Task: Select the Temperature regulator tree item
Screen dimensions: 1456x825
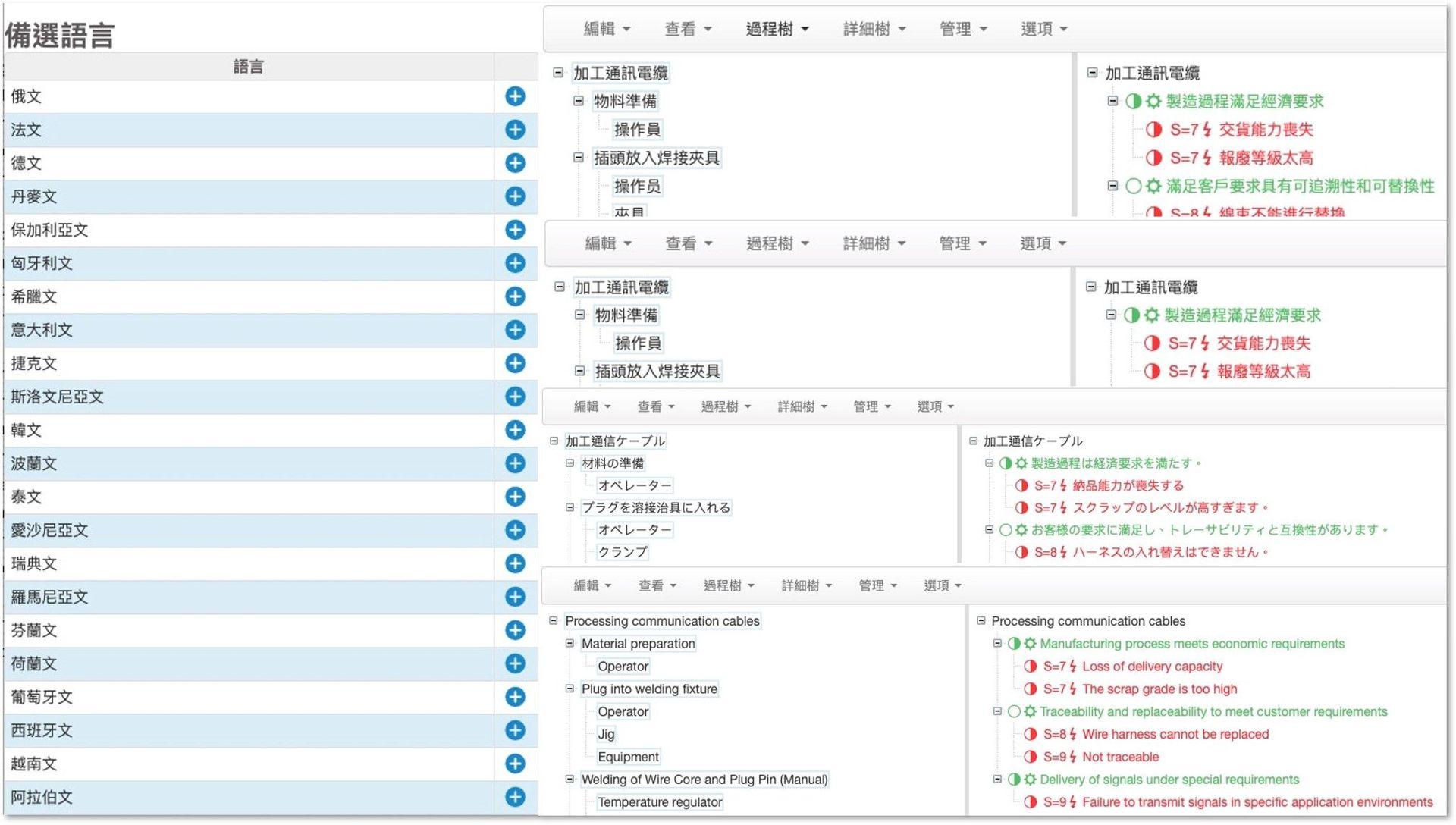Action: click(x=659, y=802)
